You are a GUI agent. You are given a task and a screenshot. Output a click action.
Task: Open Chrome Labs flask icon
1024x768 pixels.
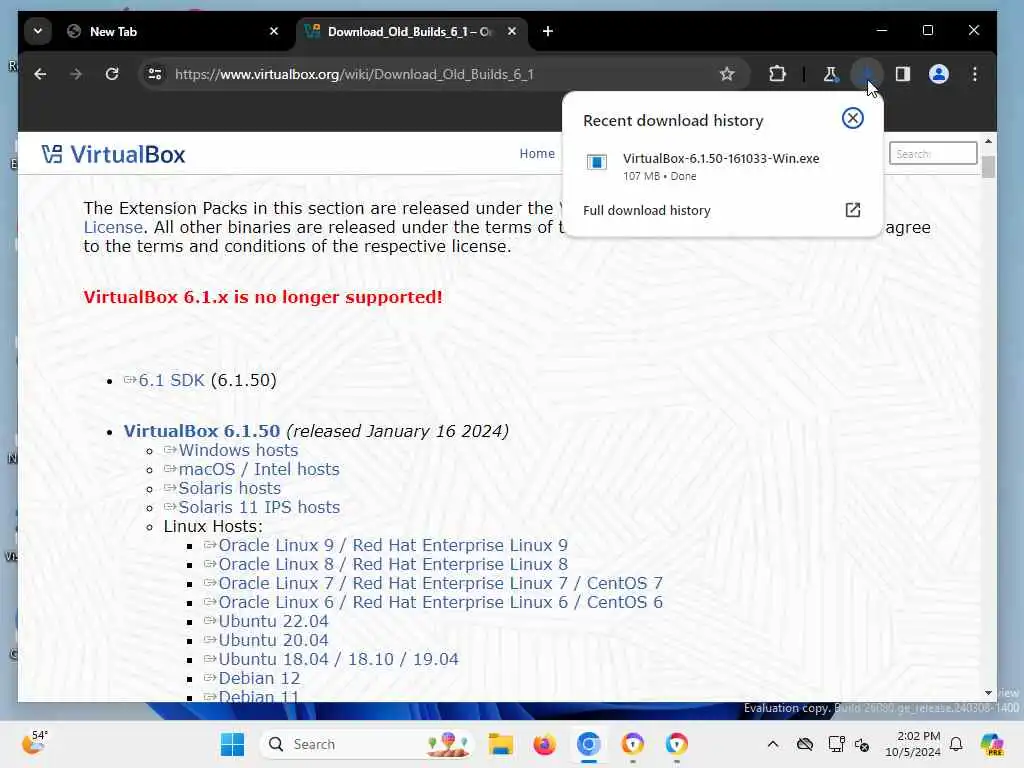pyautogui.click(x=831, y=74)
